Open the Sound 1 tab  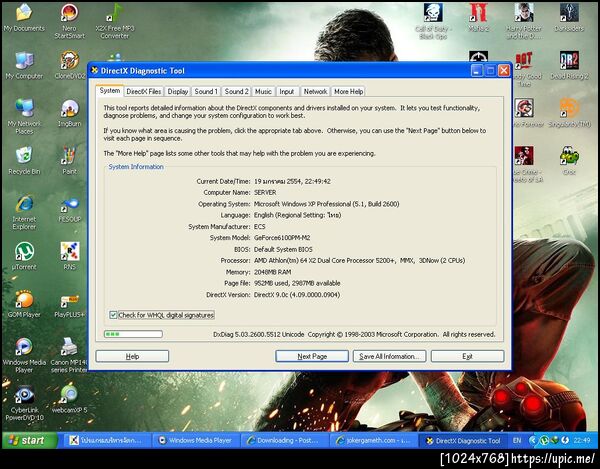tap(206, 91)
